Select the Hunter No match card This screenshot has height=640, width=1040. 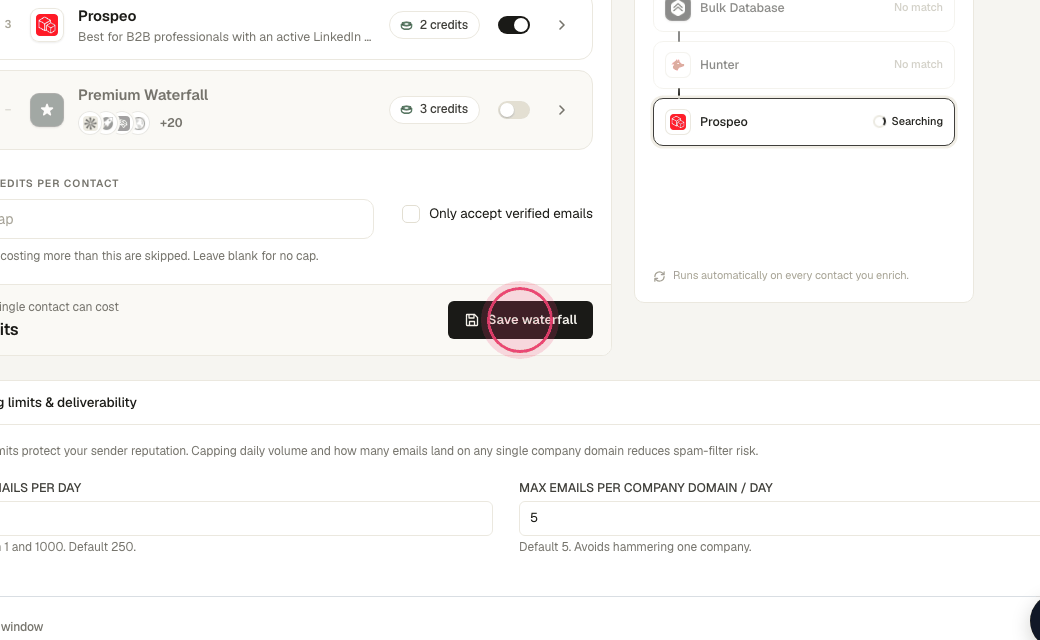click(x=804, y=65)
